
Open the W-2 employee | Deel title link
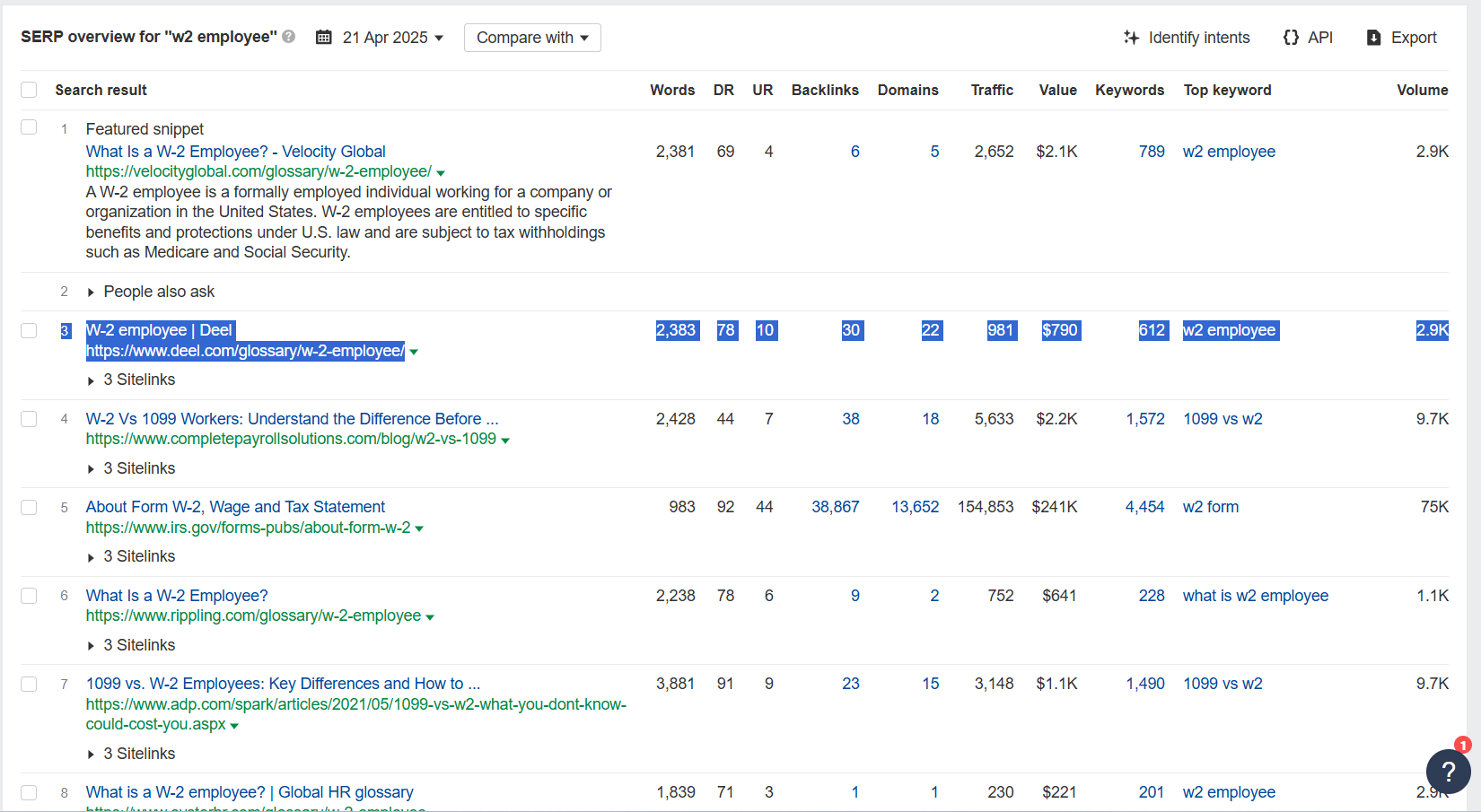click(159, 330)
